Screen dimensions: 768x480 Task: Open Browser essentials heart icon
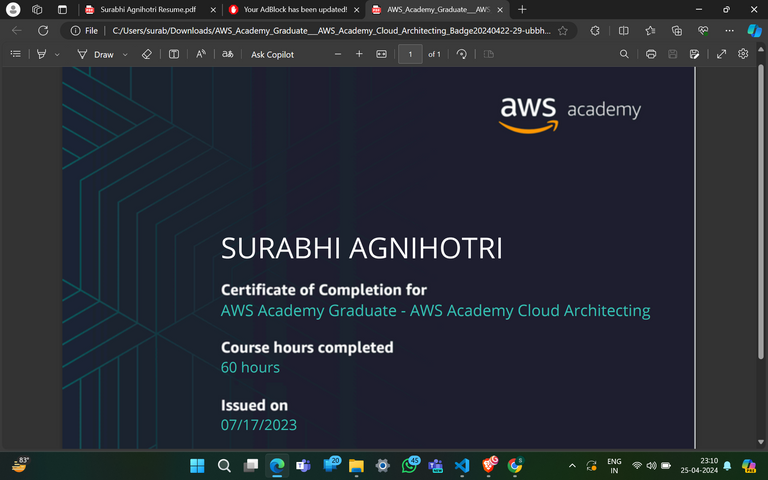703,31
